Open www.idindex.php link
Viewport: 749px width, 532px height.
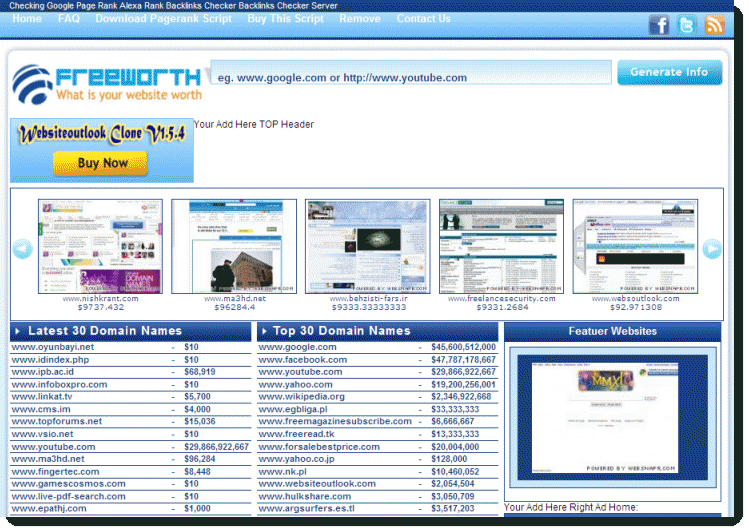pos(50,360)
